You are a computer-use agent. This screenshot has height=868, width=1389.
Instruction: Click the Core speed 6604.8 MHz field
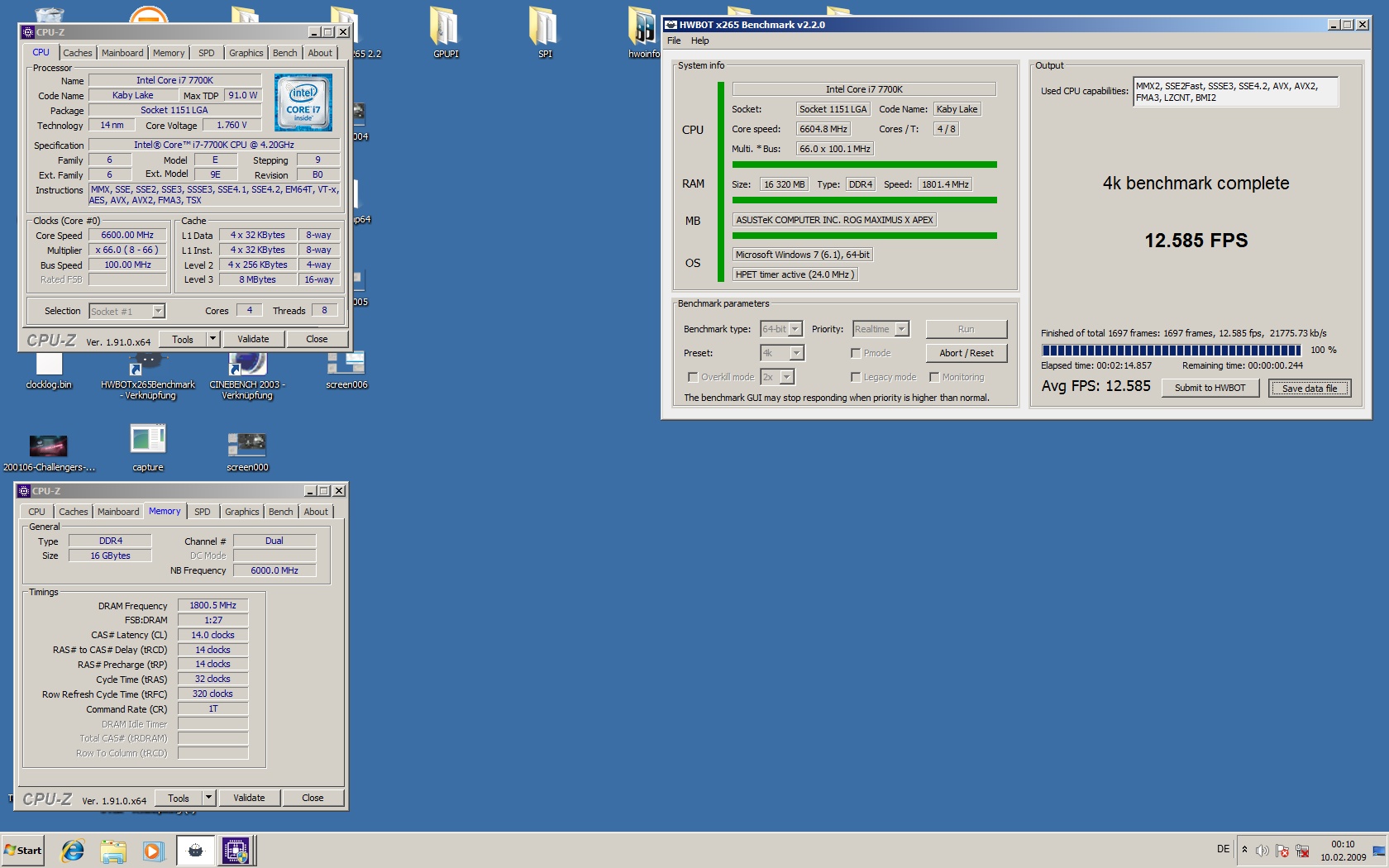pos(823,129)
